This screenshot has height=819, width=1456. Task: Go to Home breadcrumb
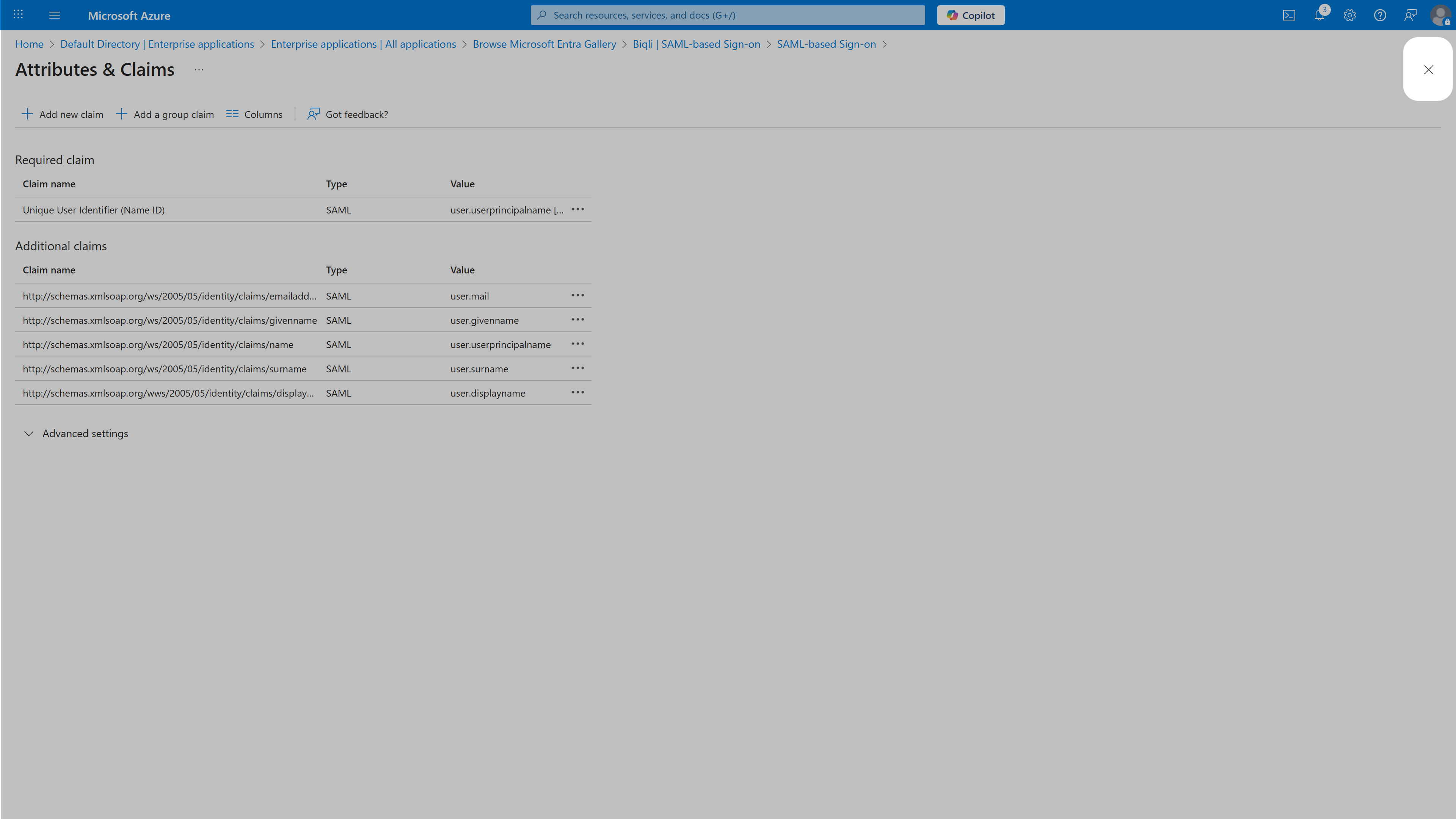tap(30, 44)
